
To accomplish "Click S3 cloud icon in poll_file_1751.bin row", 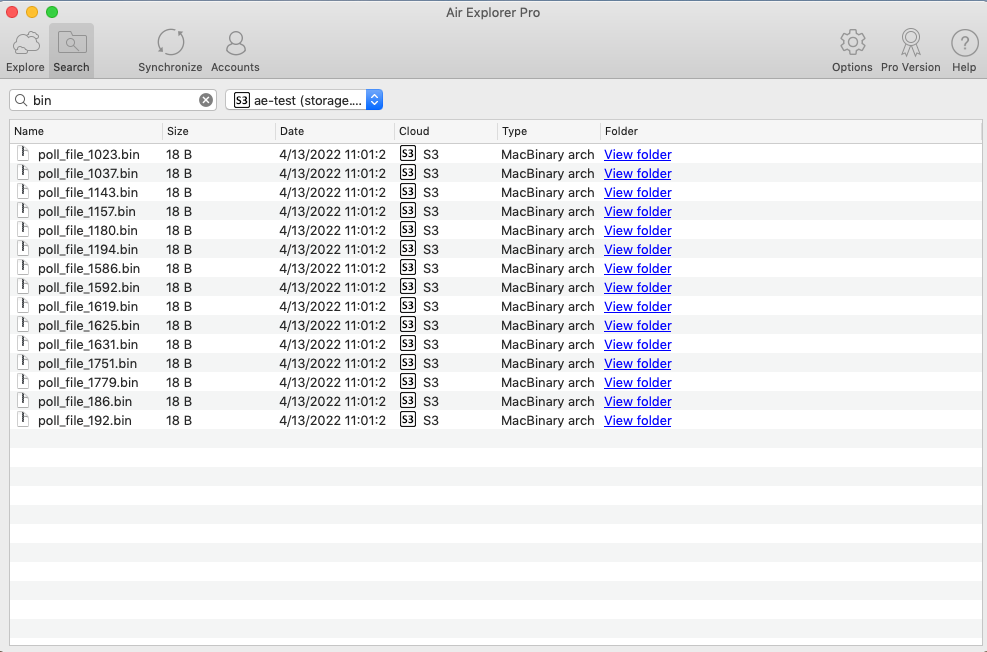I will point(408,363).
